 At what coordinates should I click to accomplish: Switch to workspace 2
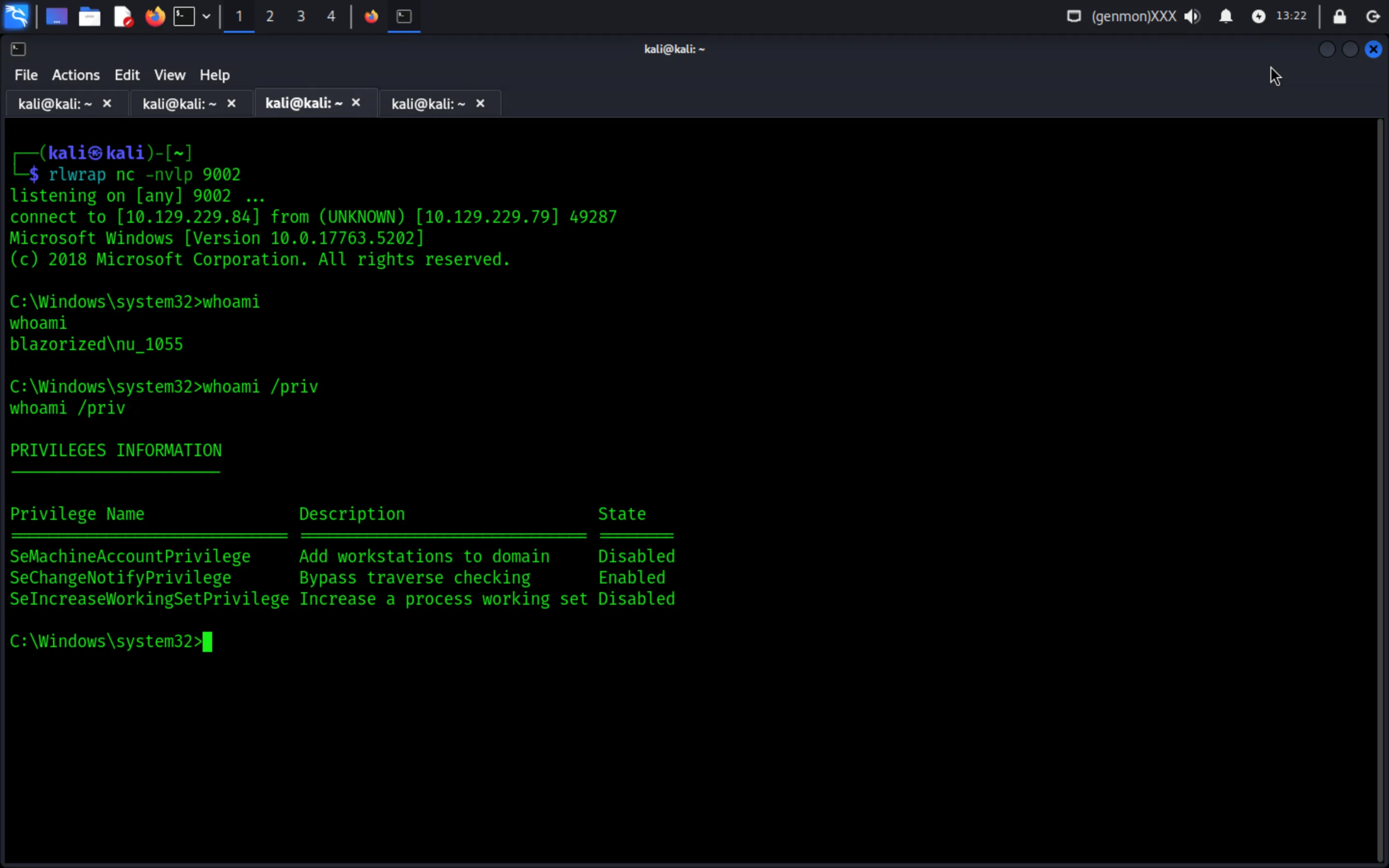click(270, 17)
